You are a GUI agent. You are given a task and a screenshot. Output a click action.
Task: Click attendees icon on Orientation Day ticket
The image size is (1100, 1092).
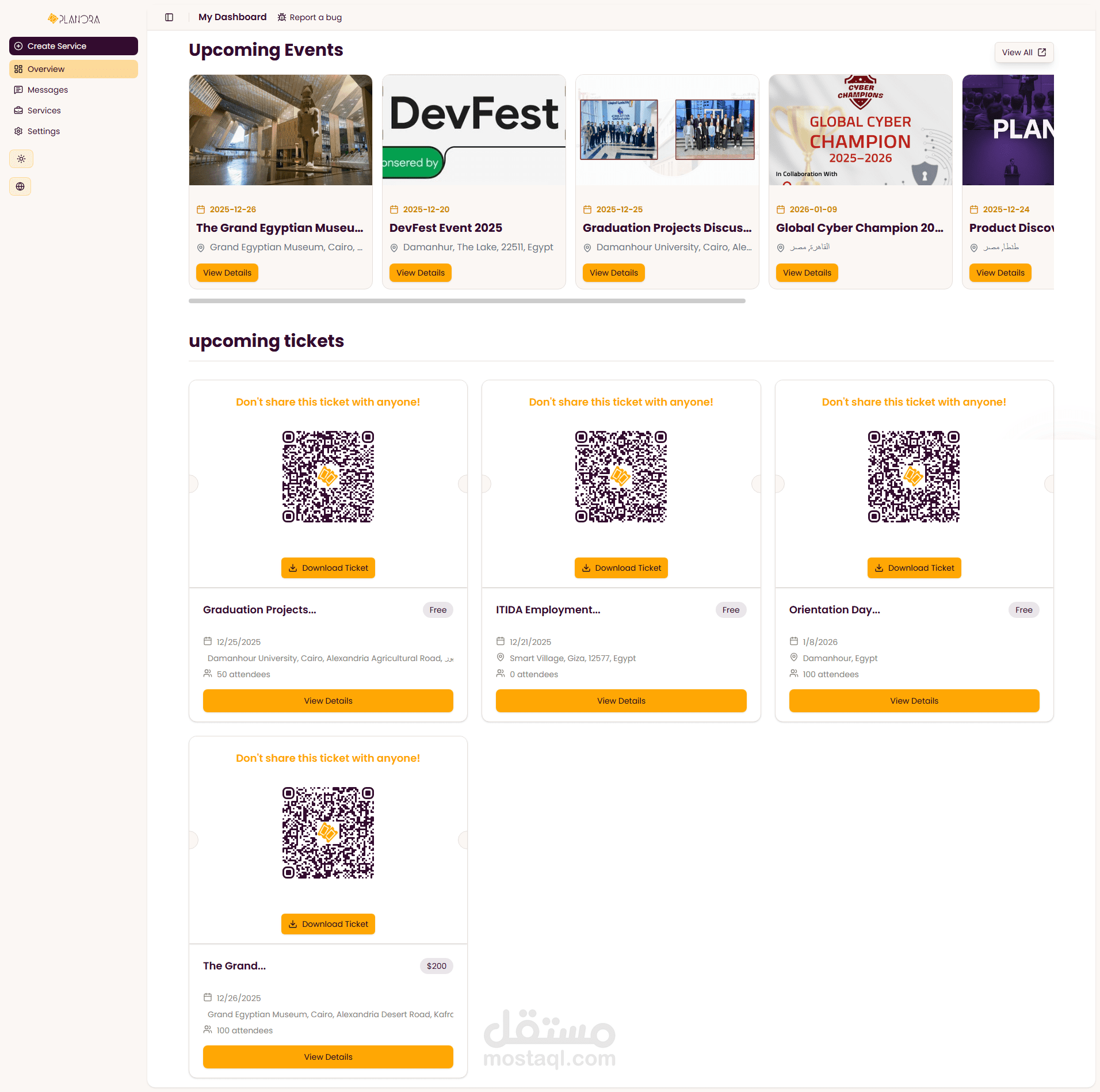794,673
